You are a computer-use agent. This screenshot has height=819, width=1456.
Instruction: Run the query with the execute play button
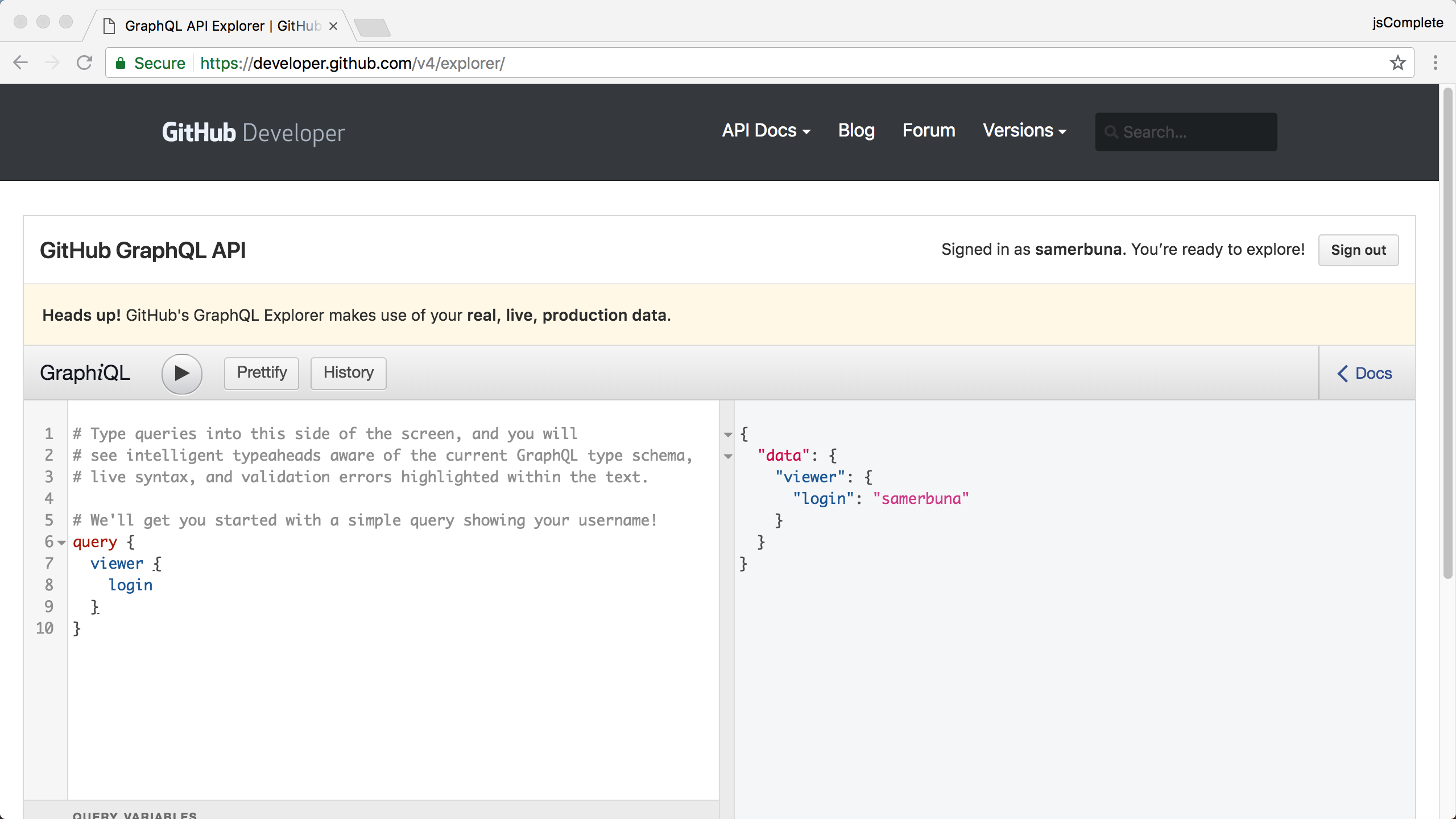[182, 374]
